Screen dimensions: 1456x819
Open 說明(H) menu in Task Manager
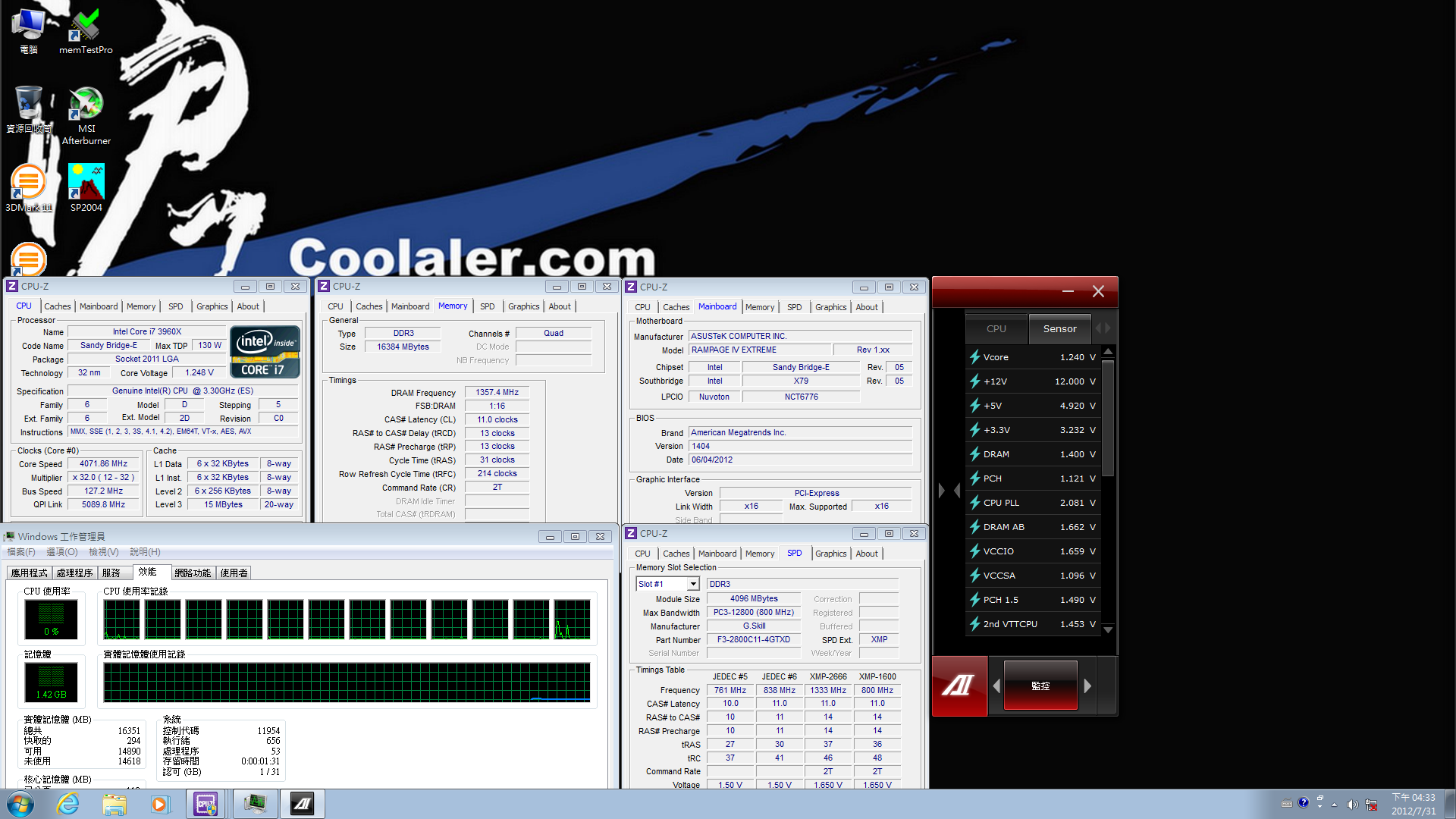(145, 552)
